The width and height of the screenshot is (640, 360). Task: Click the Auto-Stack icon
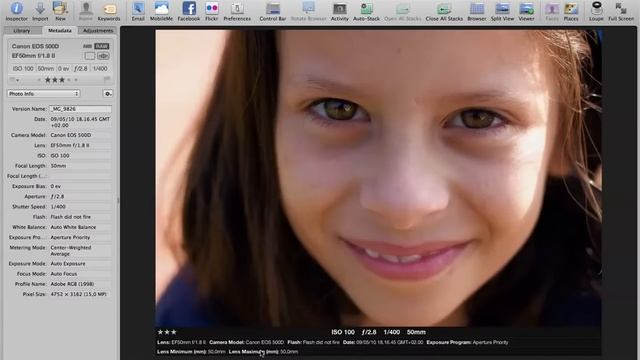coord(366,8)
